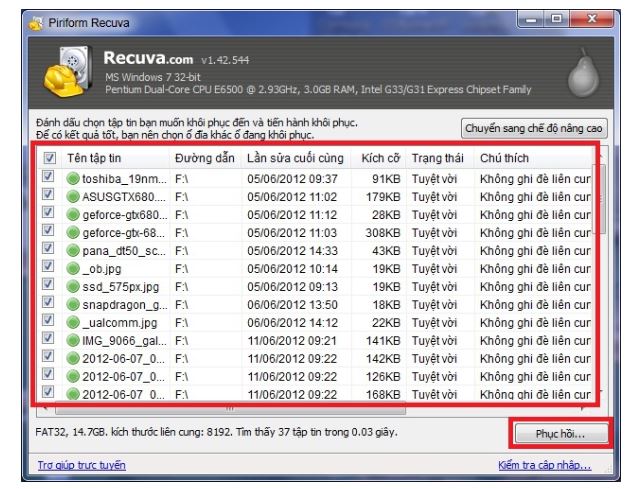
Task: Select file name ASUSGTX680....
Action: point(124,197)
